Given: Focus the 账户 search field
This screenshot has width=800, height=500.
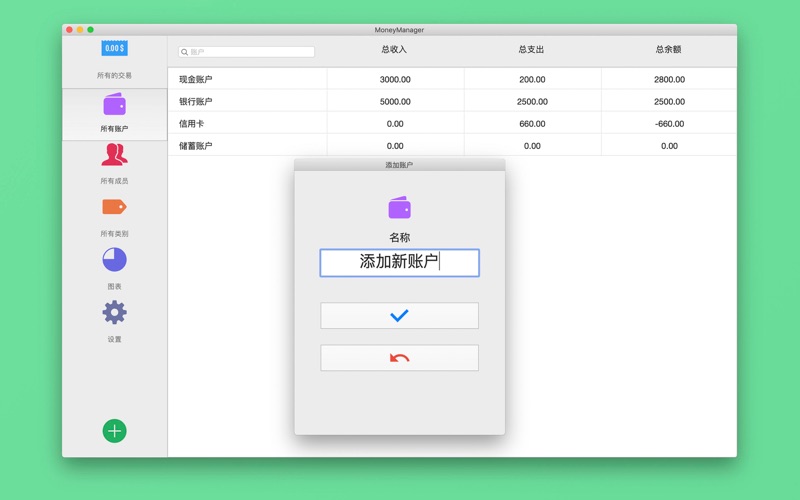Looking at the screenshot, I should 246,52.
